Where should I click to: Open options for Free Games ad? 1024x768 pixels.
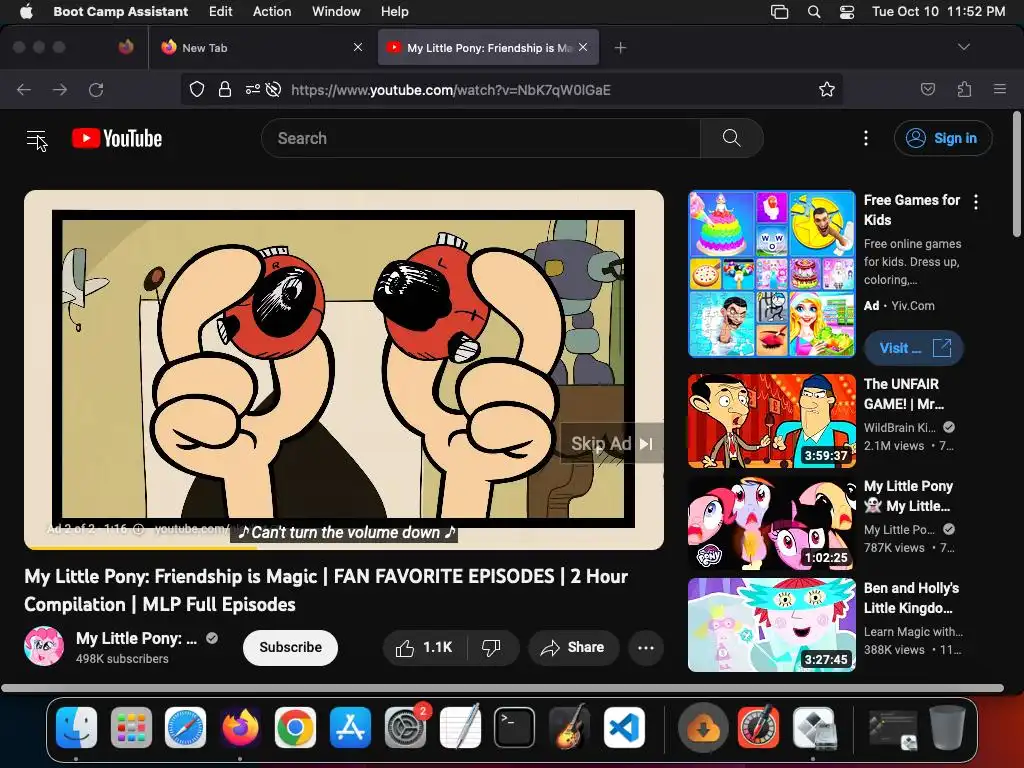coord(976,202)
